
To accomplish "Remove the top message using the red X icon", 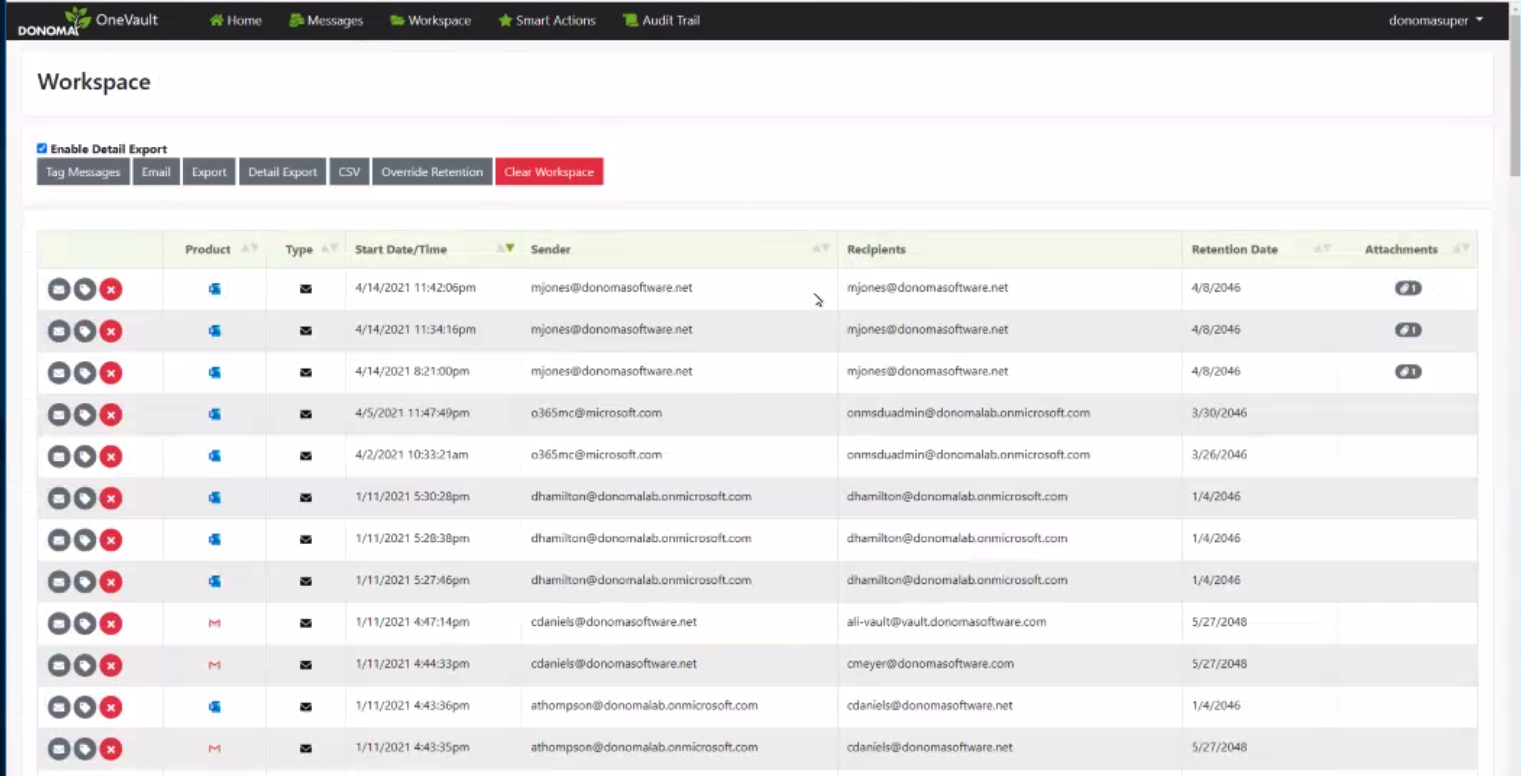I will click(111, 289).
